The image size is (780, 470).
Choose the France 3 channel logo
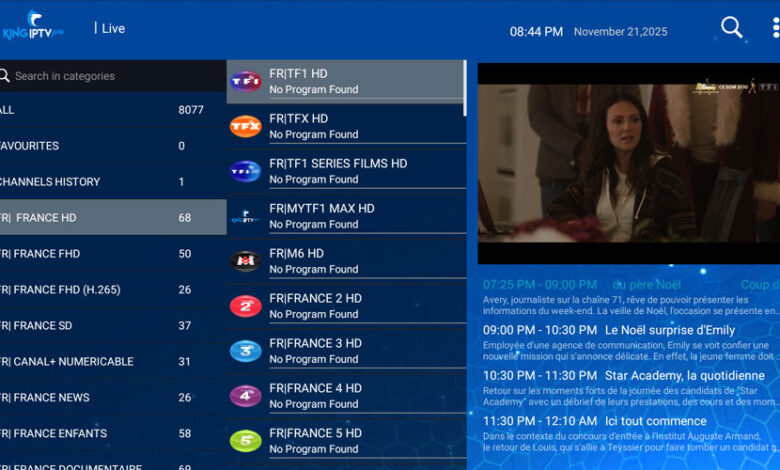pos(245,351)
